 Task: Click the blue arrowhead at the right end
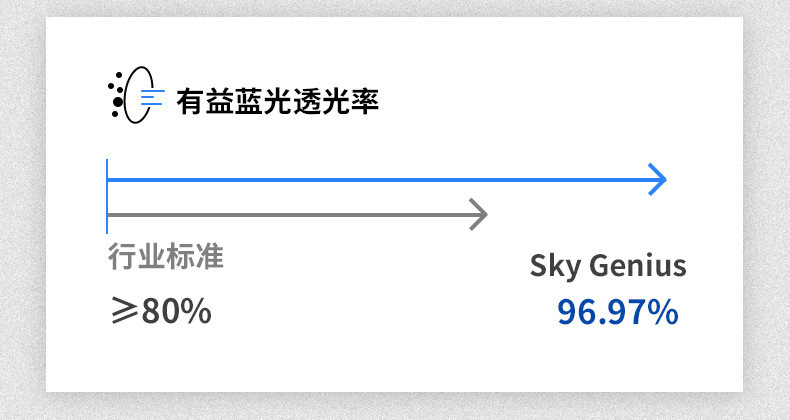(657, 180)
